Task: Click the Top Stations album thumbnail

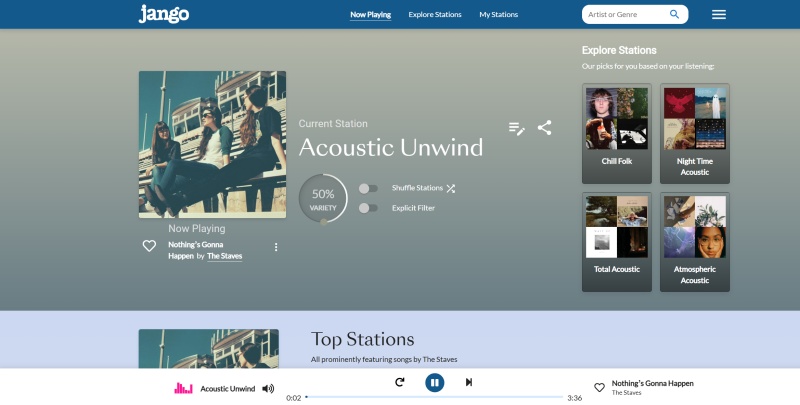Action: [x=209, y=349]
